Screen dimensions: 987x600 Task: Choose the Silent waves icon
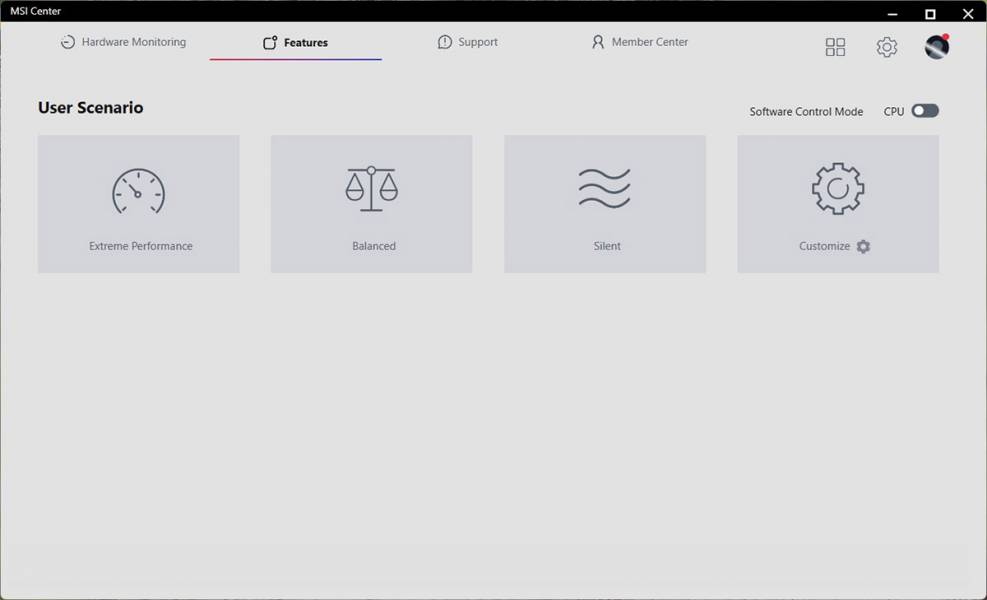(604, 188)
